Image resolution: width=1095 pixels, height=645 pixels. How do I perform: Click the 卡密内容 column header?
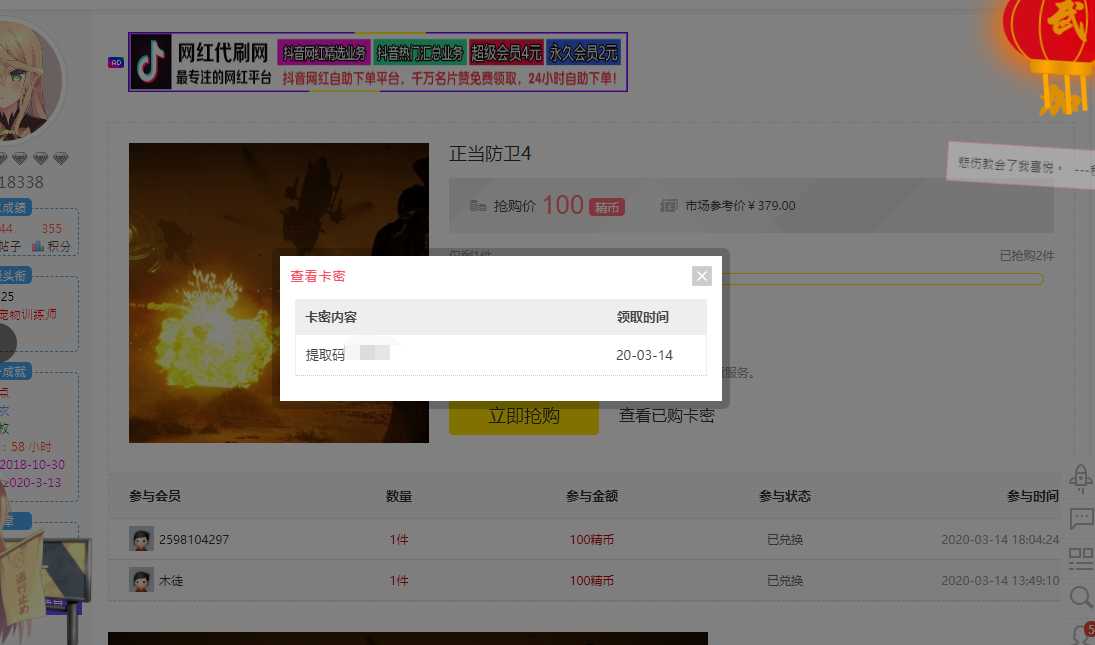point(331,317)
